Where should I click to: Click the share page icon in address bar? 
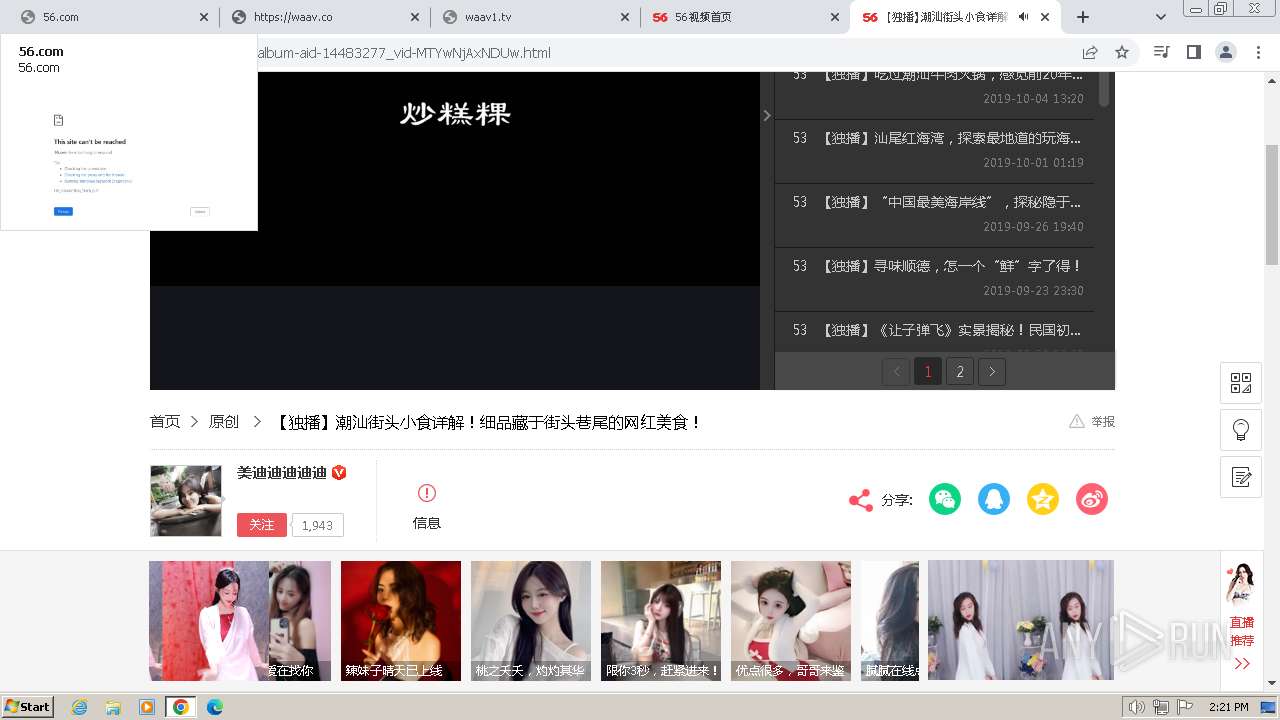tap(1090, 52)
